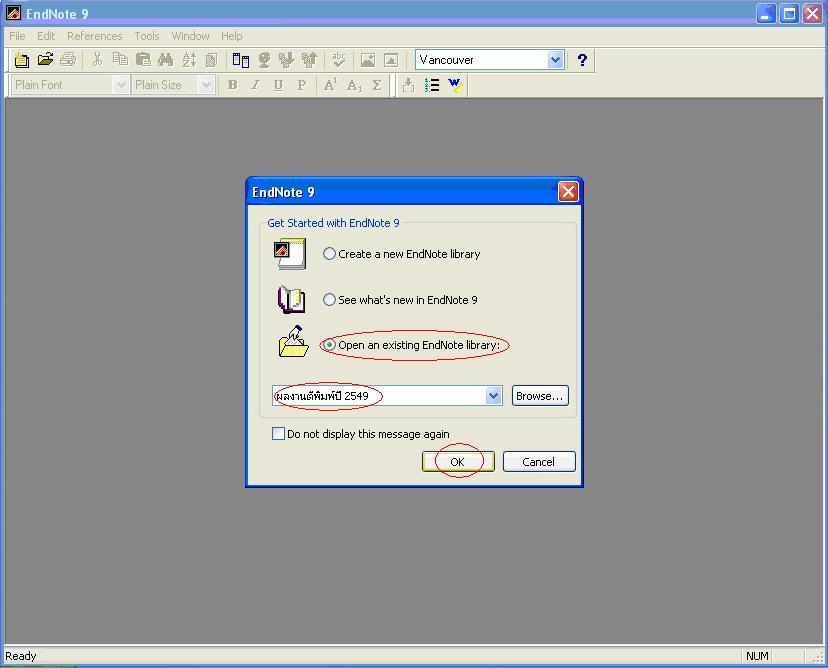Click the Copy icon in toolbar

(120, 59)
